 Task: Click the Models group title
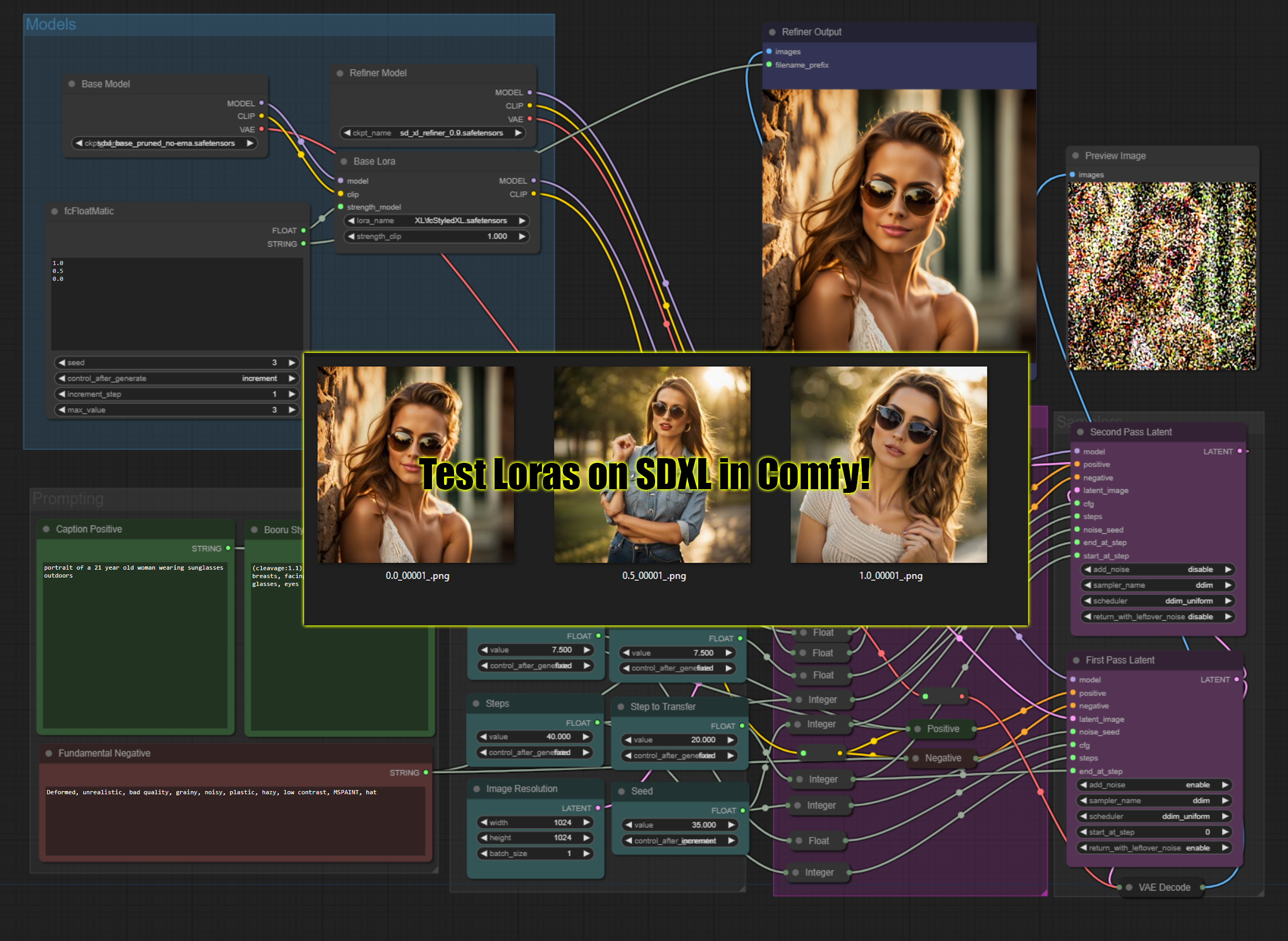click(51, 25)
